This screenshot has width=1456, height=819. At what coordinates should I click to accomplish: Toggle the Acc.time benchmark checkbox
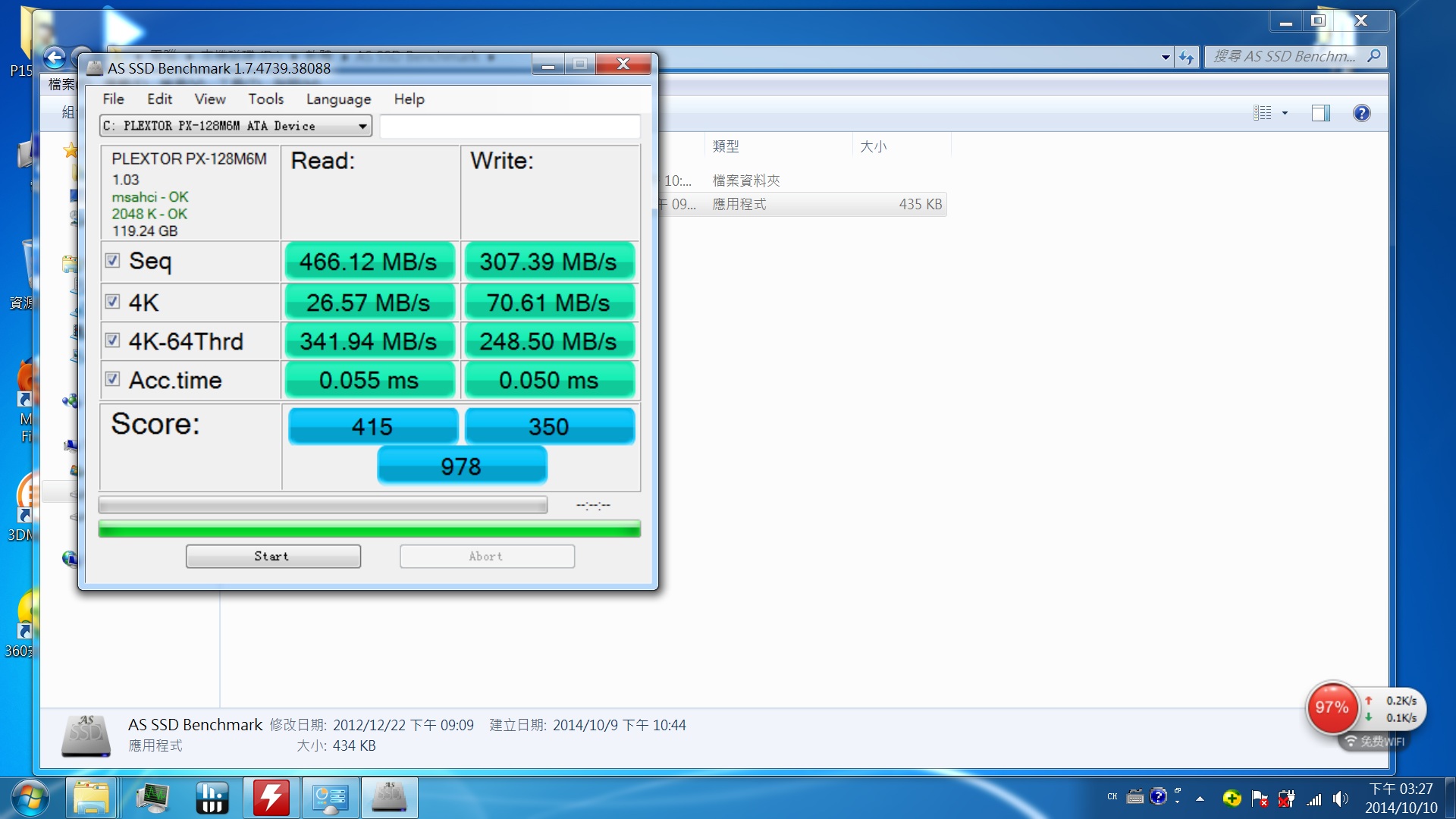point(112,379)
